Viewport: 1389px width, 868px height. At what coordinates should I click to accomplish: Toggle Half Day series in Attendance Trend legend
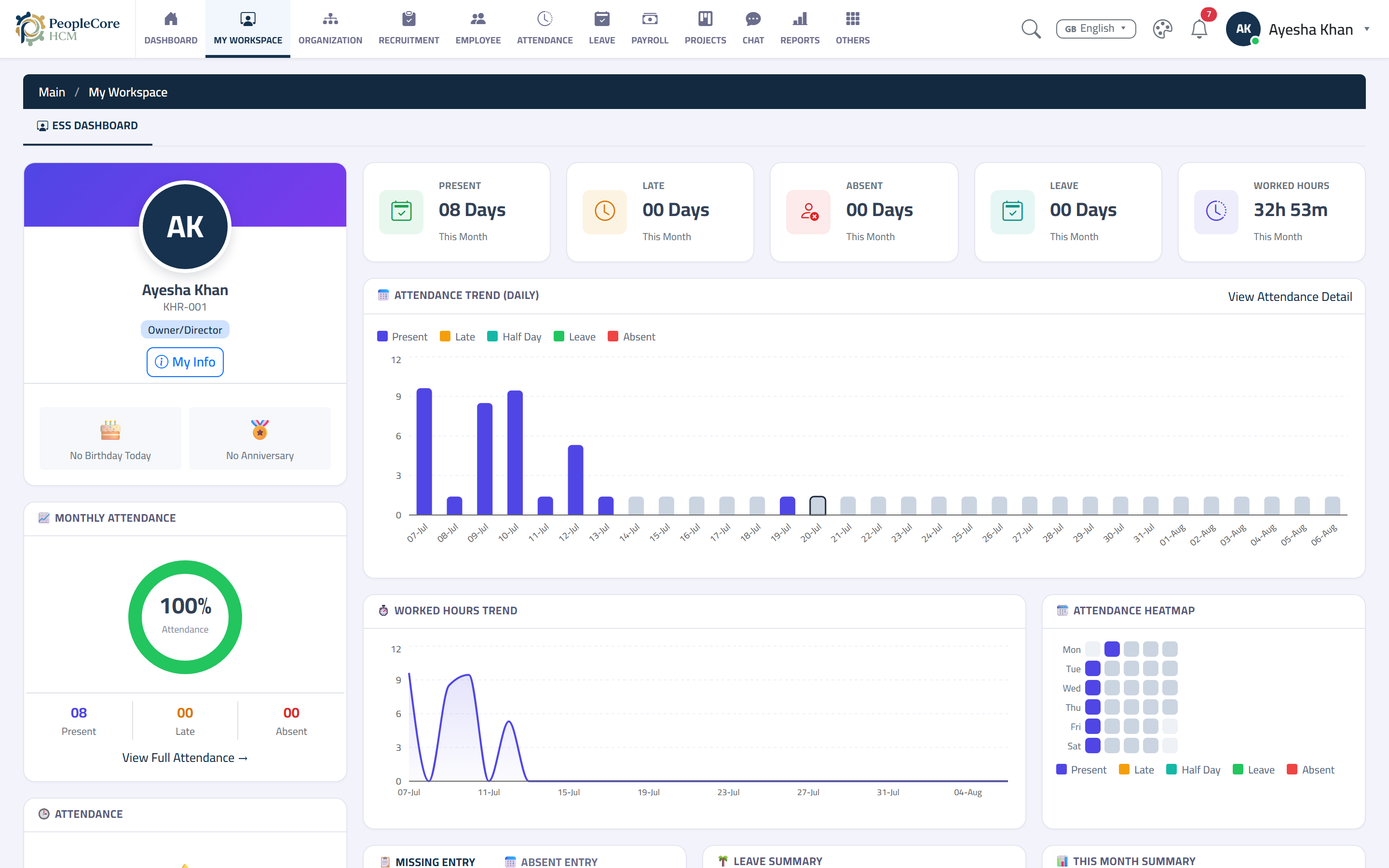pyautogui.click(x=514, y=337)
